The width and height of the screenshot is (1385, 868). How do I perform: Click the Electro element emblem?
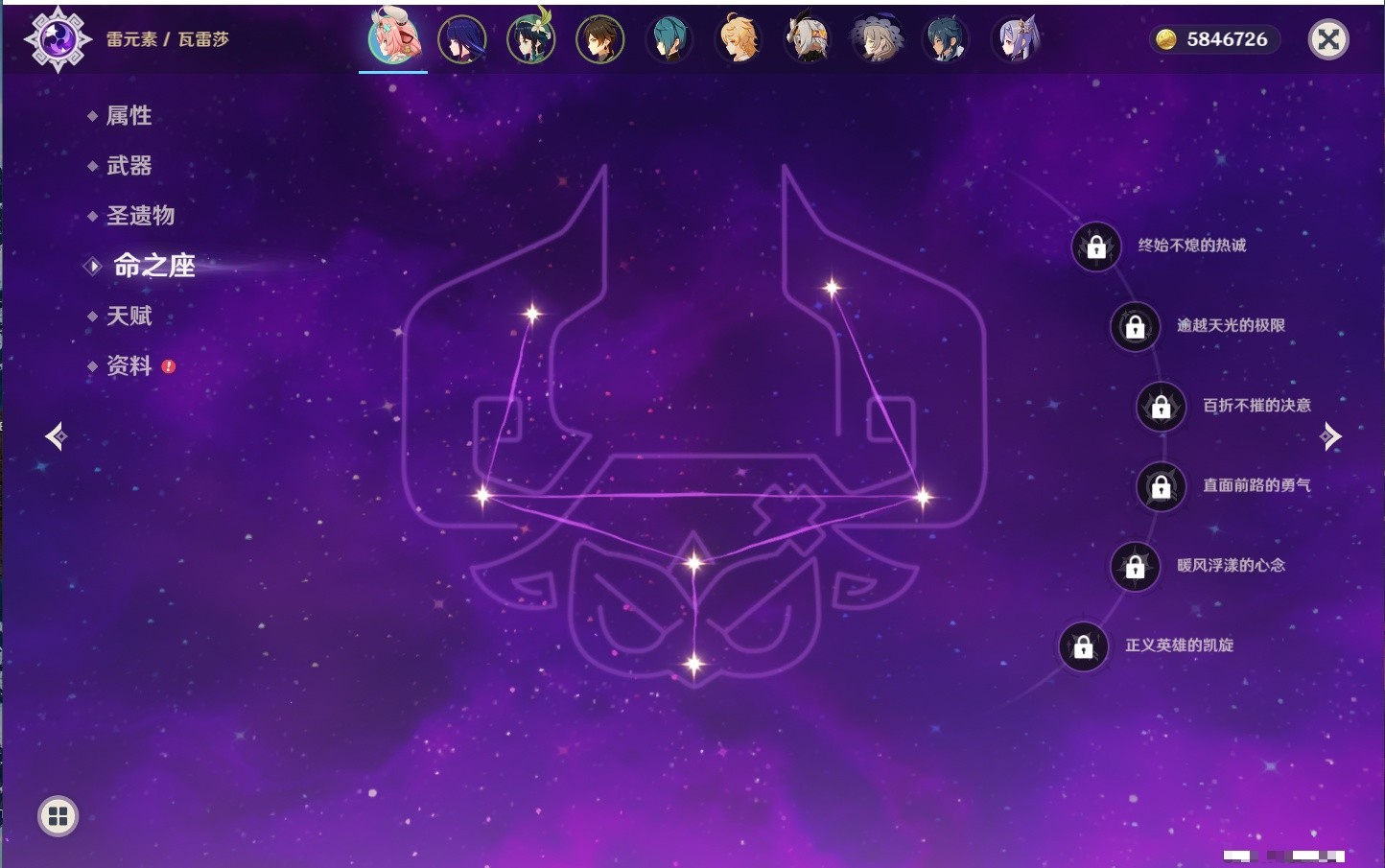58,39
